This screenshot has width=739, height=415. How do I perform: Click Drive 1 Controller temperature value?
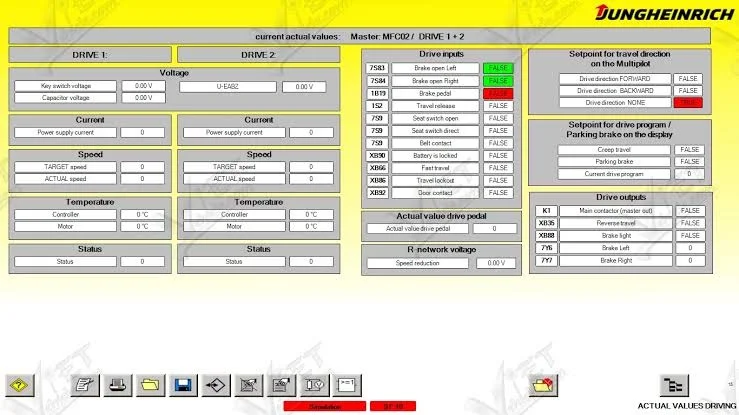pyautogui.click(x=142, y=214)
